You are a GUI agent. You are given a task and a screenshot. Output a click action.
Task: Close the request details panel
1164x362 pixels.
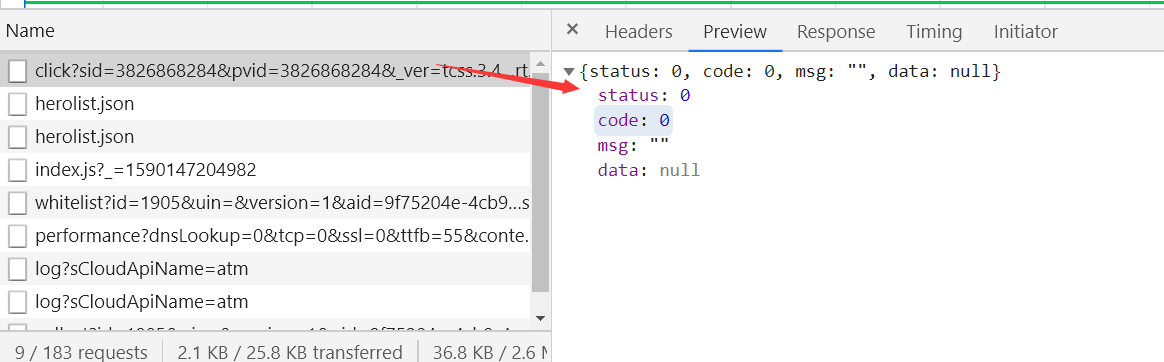572,30
